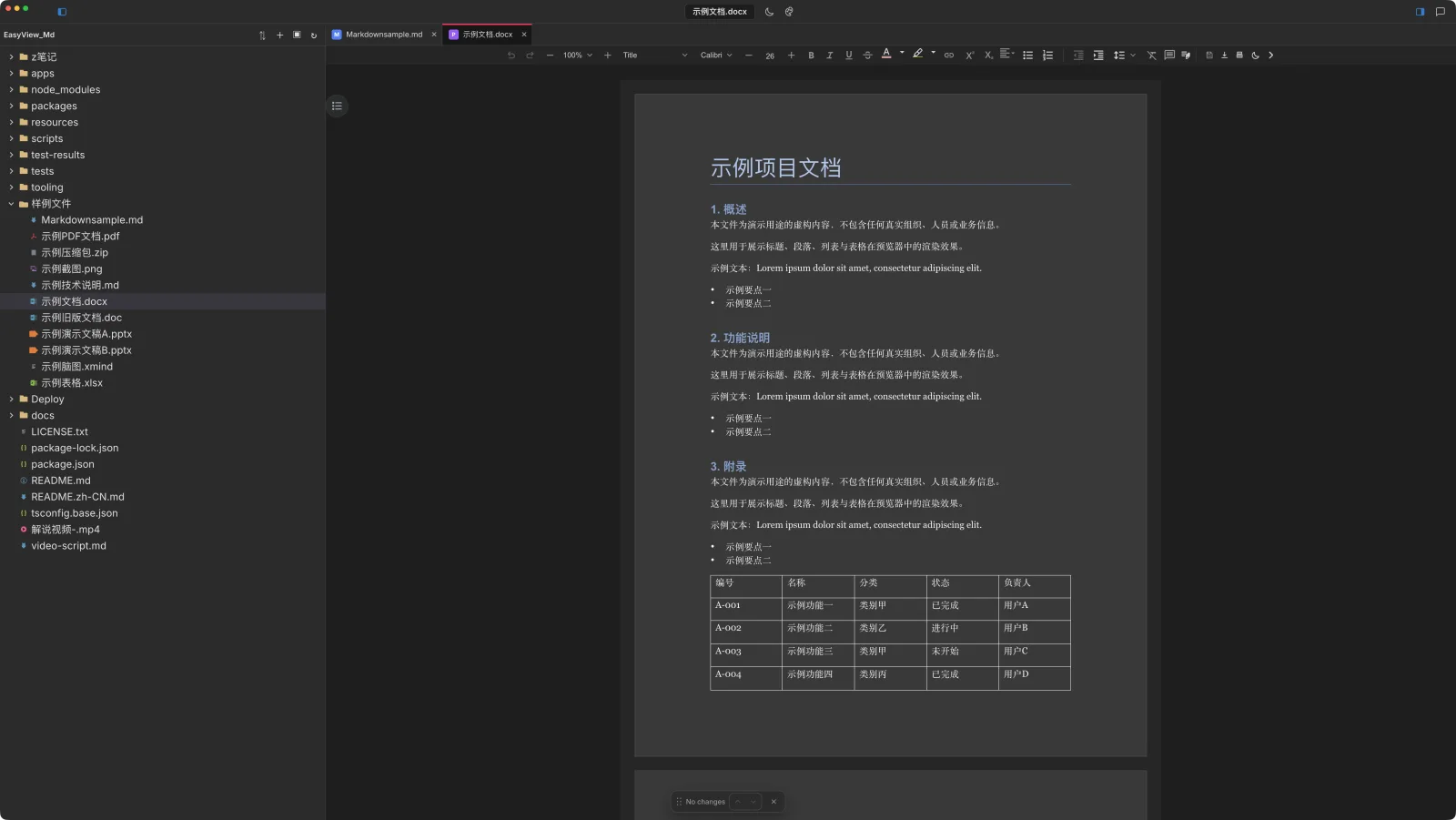Collapse the 样例文件 folder
The height and width of the screenshot is (820, 1456).
pos(163,204)
